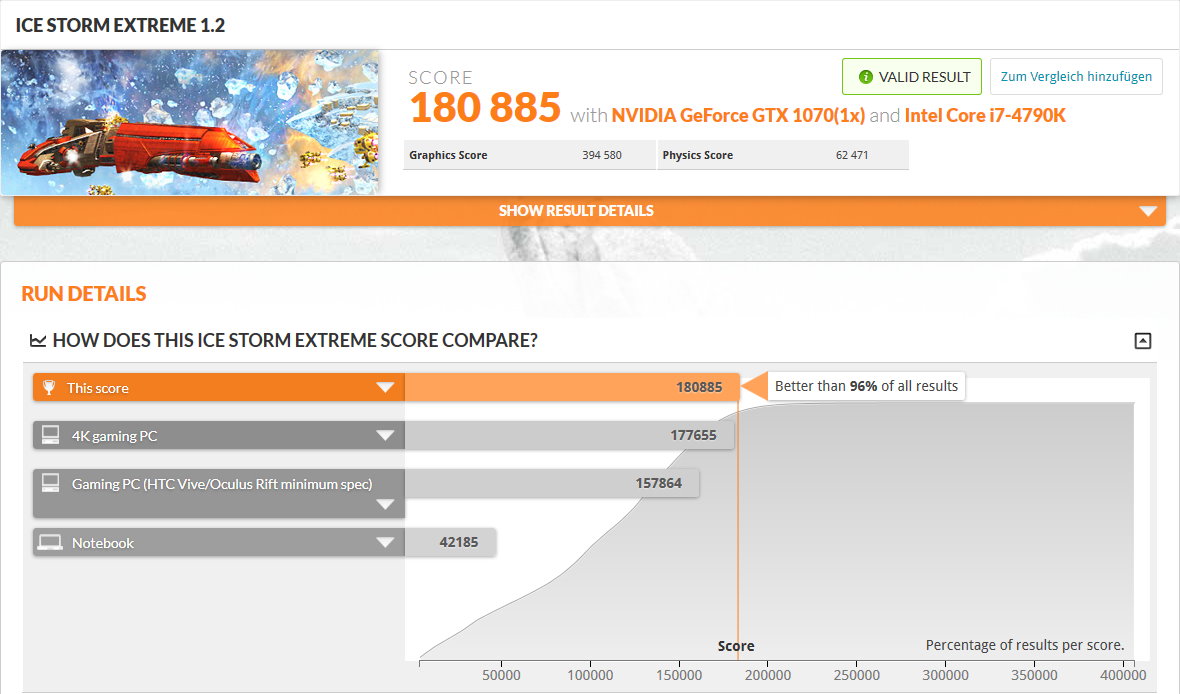Click the chart icon before the compare heading
The height and width of the screenshot is (694, 1180).
click(38, 341)
